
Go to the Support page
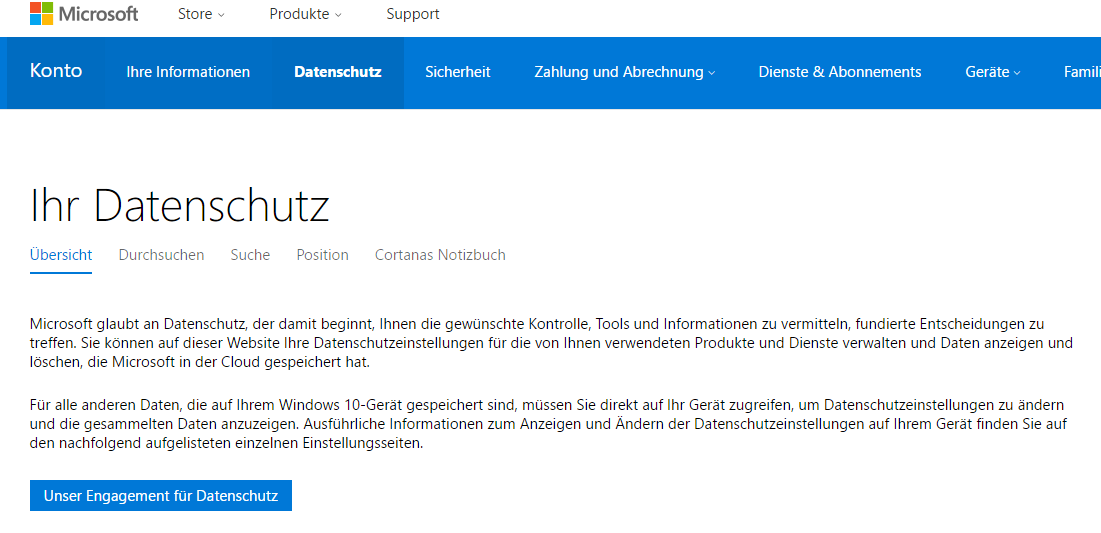(413, 14)
